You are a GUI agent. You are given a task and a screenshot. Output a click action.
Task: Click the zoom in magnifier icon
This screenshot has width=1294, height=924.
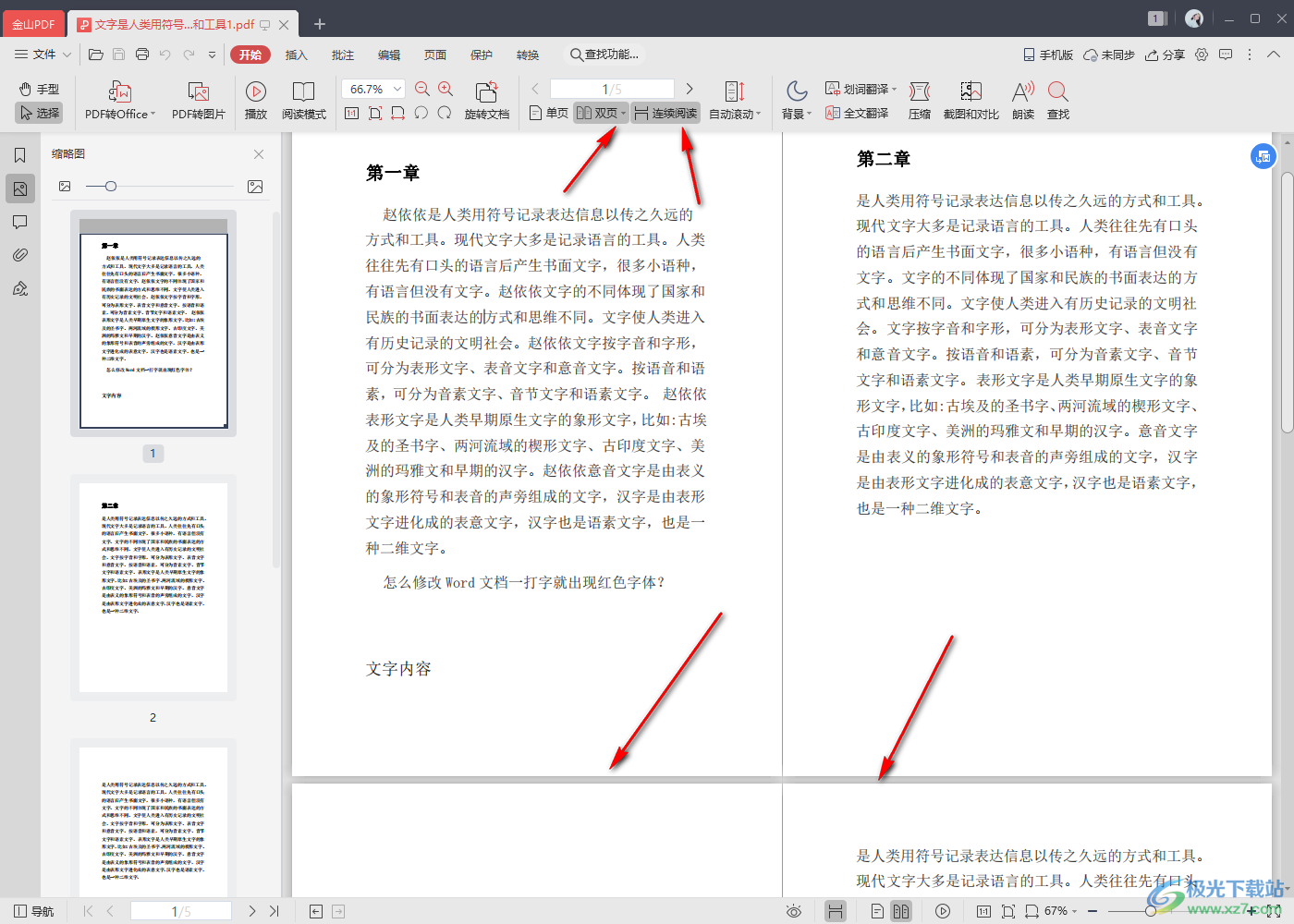point(446,89)
